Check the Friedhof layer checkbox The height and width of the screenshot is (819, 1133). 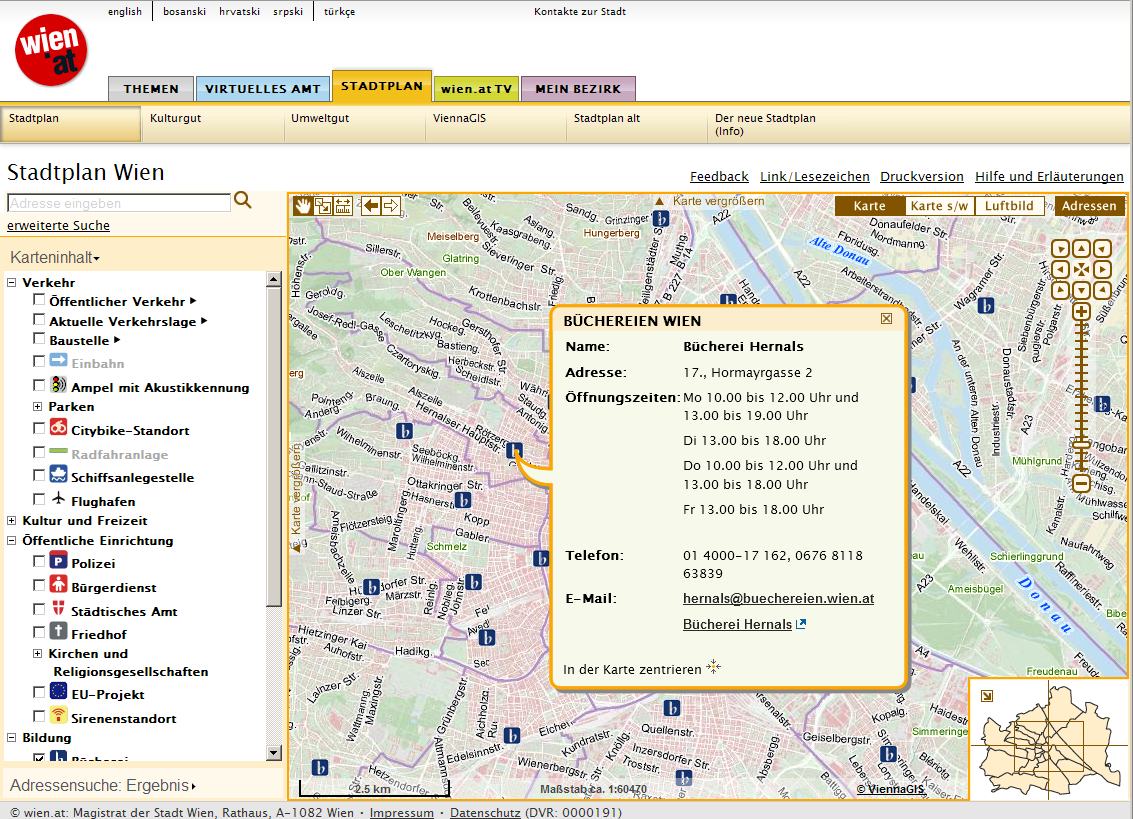click(x=39, y=631)
